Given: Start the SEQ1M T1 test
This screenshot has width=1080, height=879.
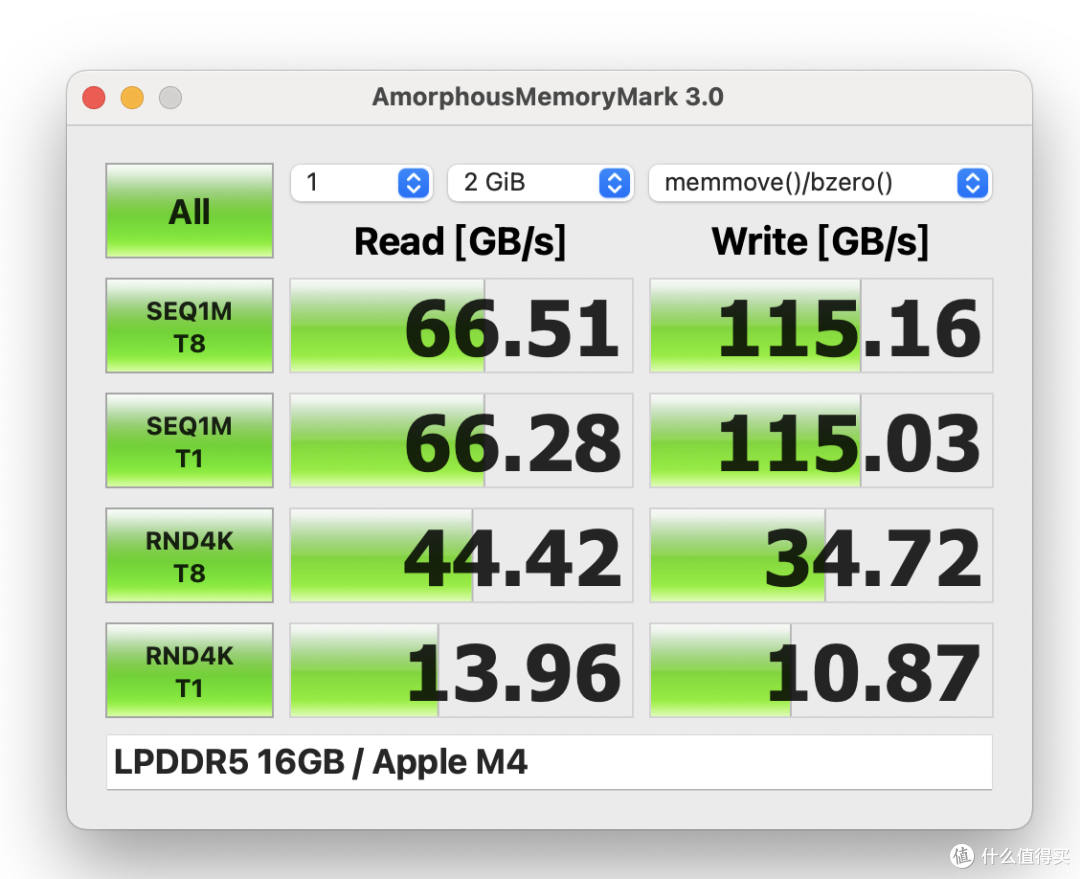Looking at the screenshot, I should (189, 441).
